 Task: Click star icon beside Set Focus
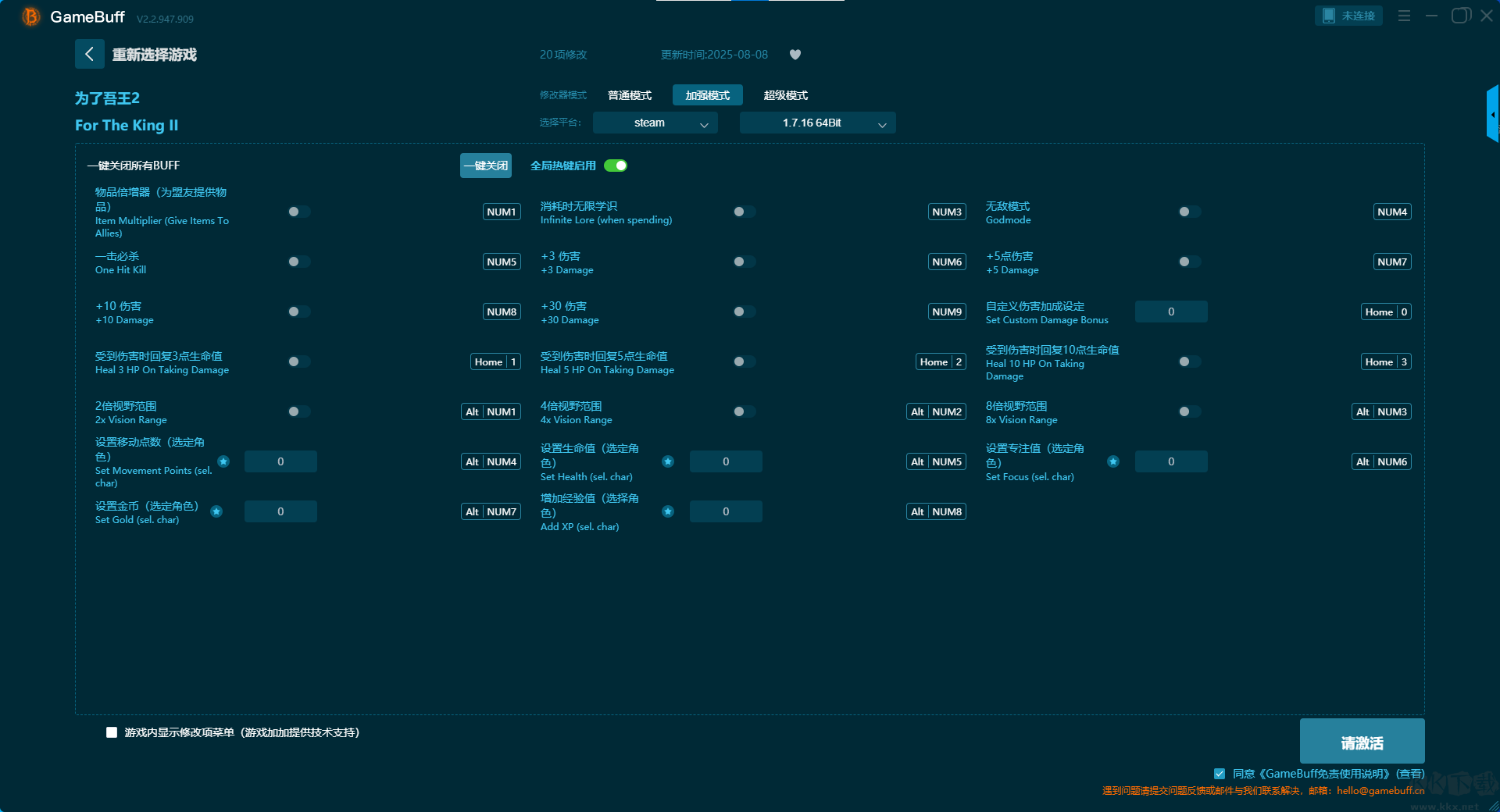(x=1113, y=461)
